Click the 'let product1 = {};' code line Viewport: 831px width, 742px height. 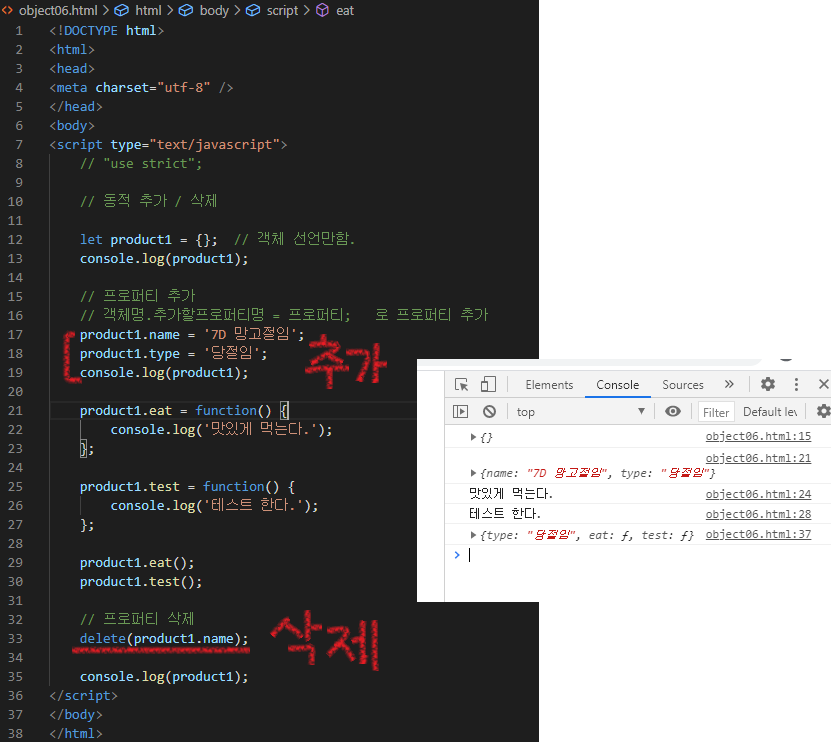pyautogui.click(x=148, y=240)
